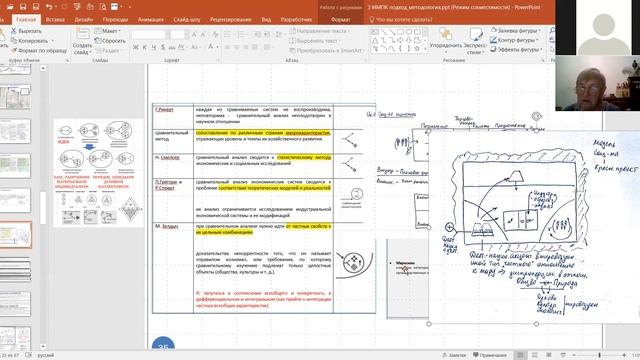Switch to the Формат contextual tab

pyautogui.click(x=340, y=20)
